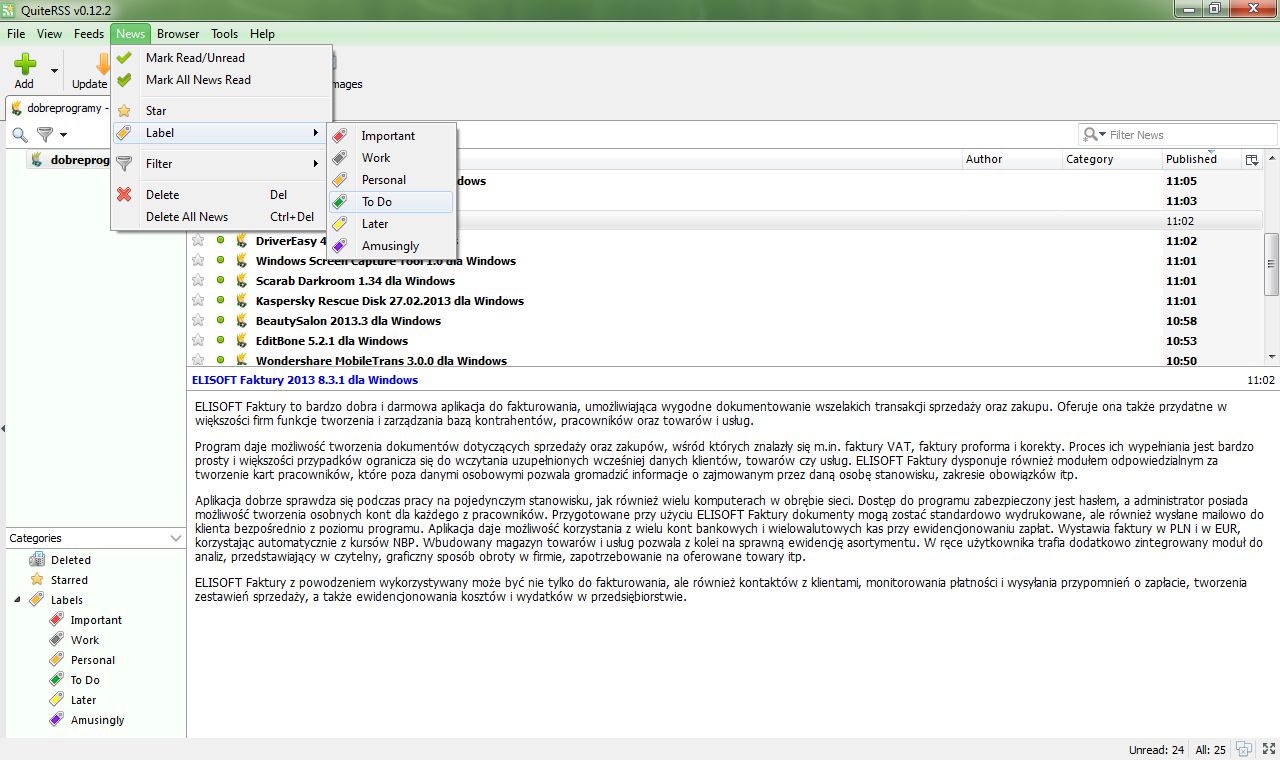Open the column chooser button in header
Screen dimensions: 1280x760
[1251, 159]
